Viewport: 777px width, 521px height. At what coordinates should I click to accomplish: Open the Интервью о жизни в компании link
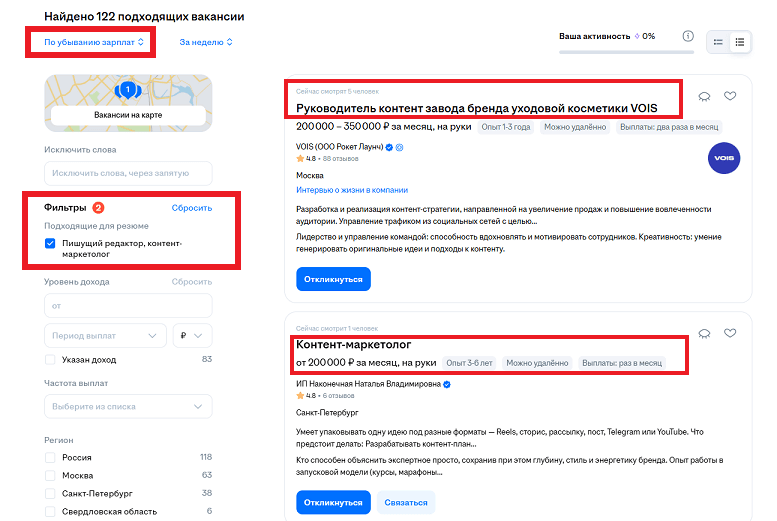coord(352,190)
